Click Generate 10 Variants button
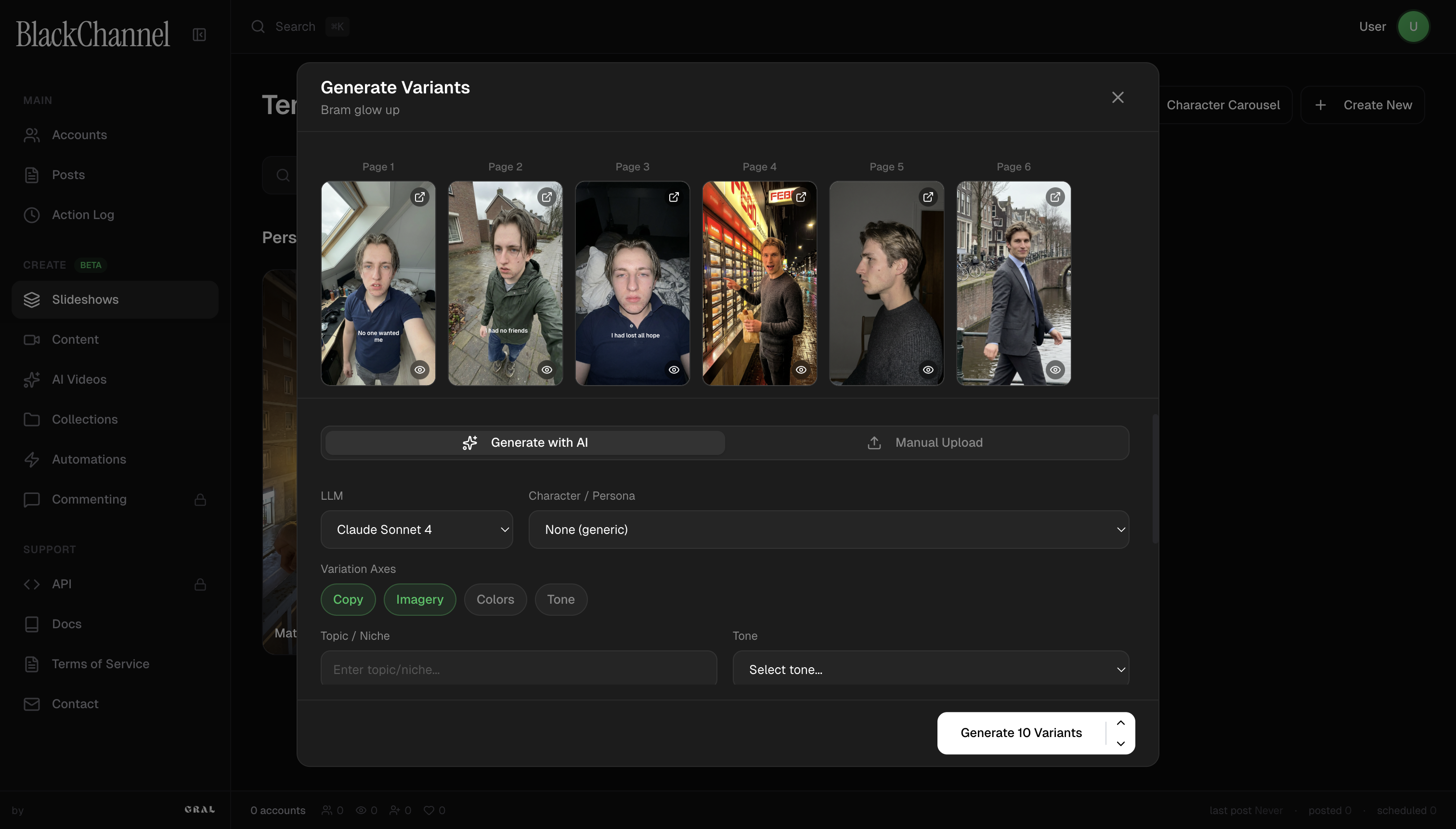Viewport: 1456px width, 829px height. pyautogui.click(x=1020, y=733)
